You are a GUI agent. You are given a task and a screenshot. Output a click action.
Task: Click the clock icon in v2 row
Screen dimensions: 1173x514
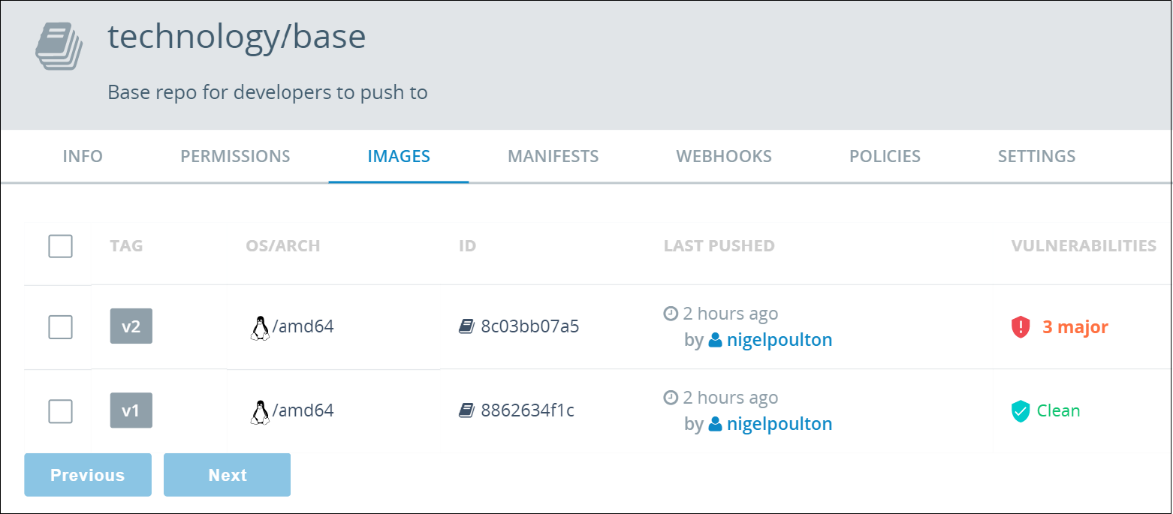point(671,314)
